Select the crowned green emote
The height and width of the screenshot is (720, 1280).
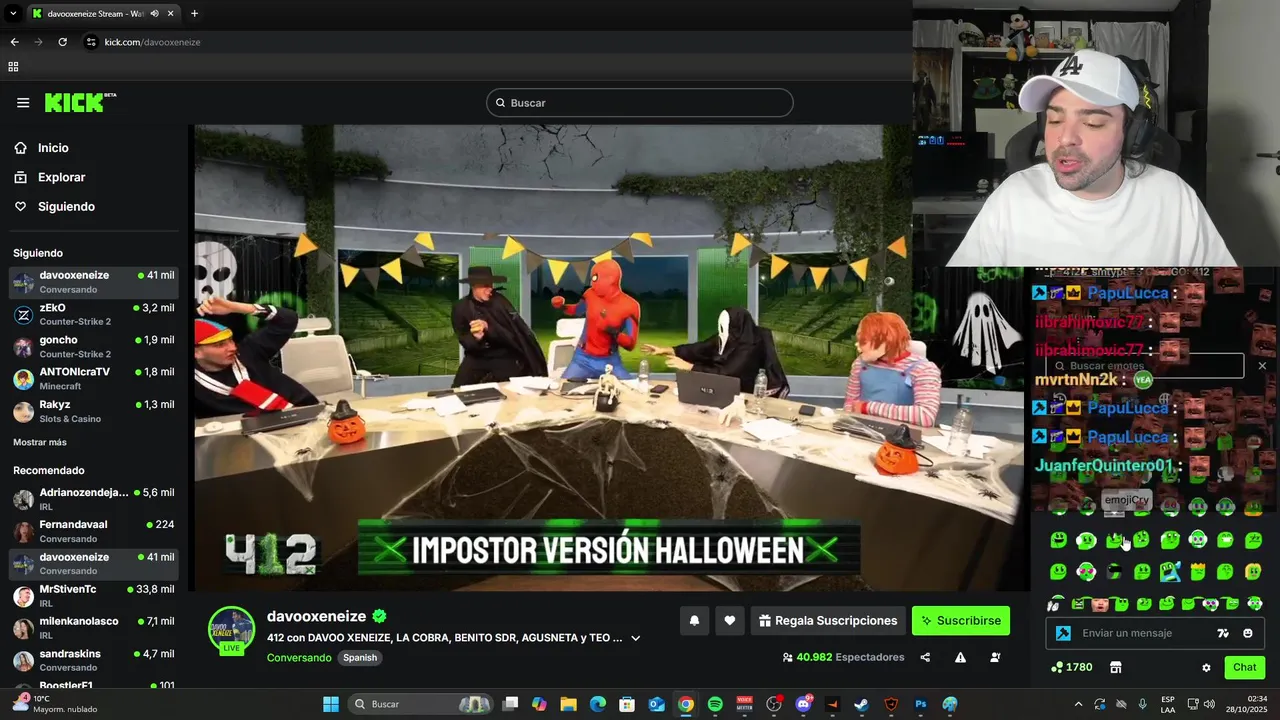point(1198,571)
